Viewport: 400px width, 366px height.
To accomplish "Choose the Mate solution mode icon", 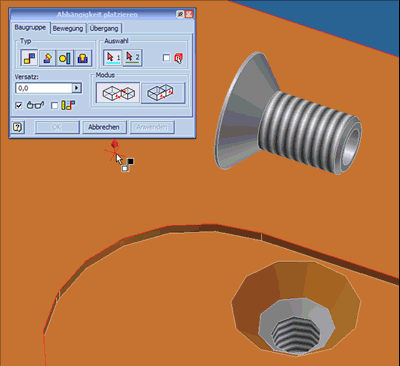I will pyautogui.click(x=118, y=93).
